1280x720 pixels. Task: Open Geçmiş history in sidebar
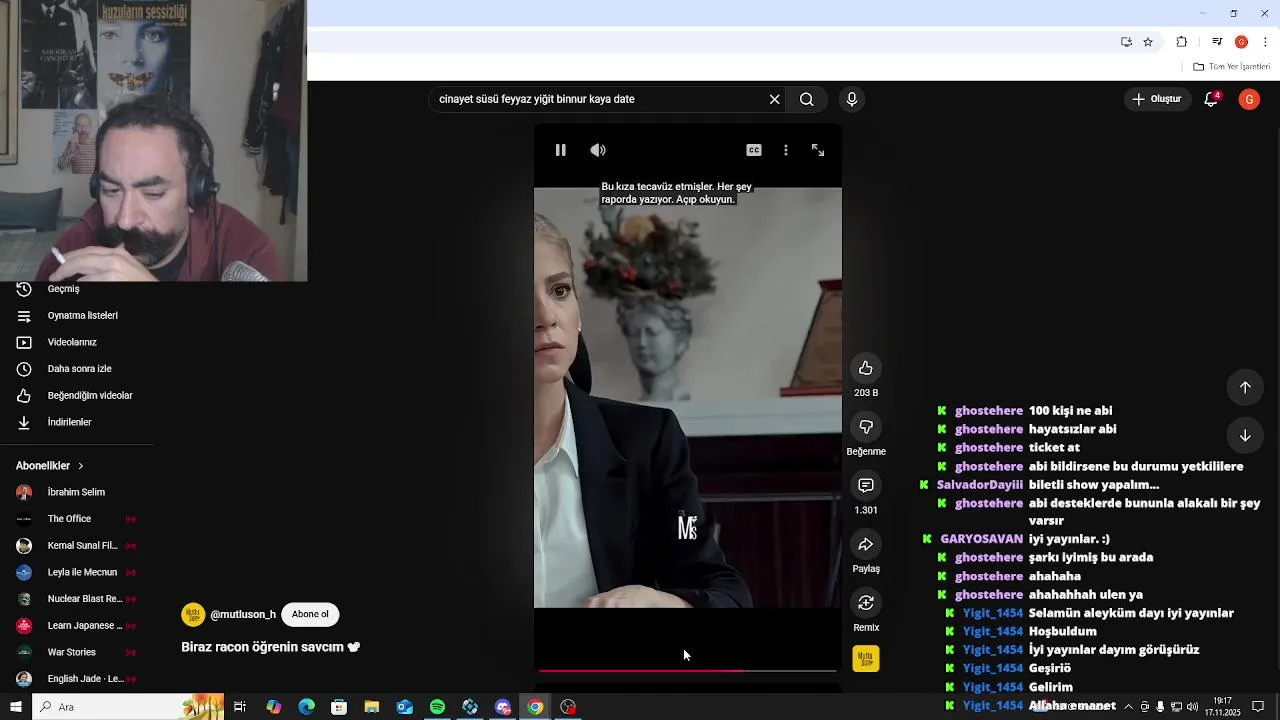pyautogui.click(x=63, y=289)
